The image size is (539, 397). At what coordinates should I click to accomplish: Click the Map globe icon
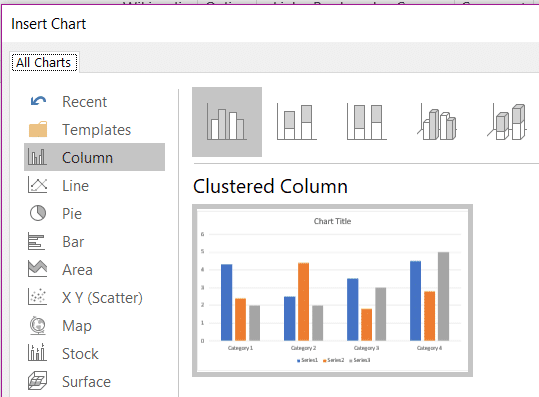[38, 325]
